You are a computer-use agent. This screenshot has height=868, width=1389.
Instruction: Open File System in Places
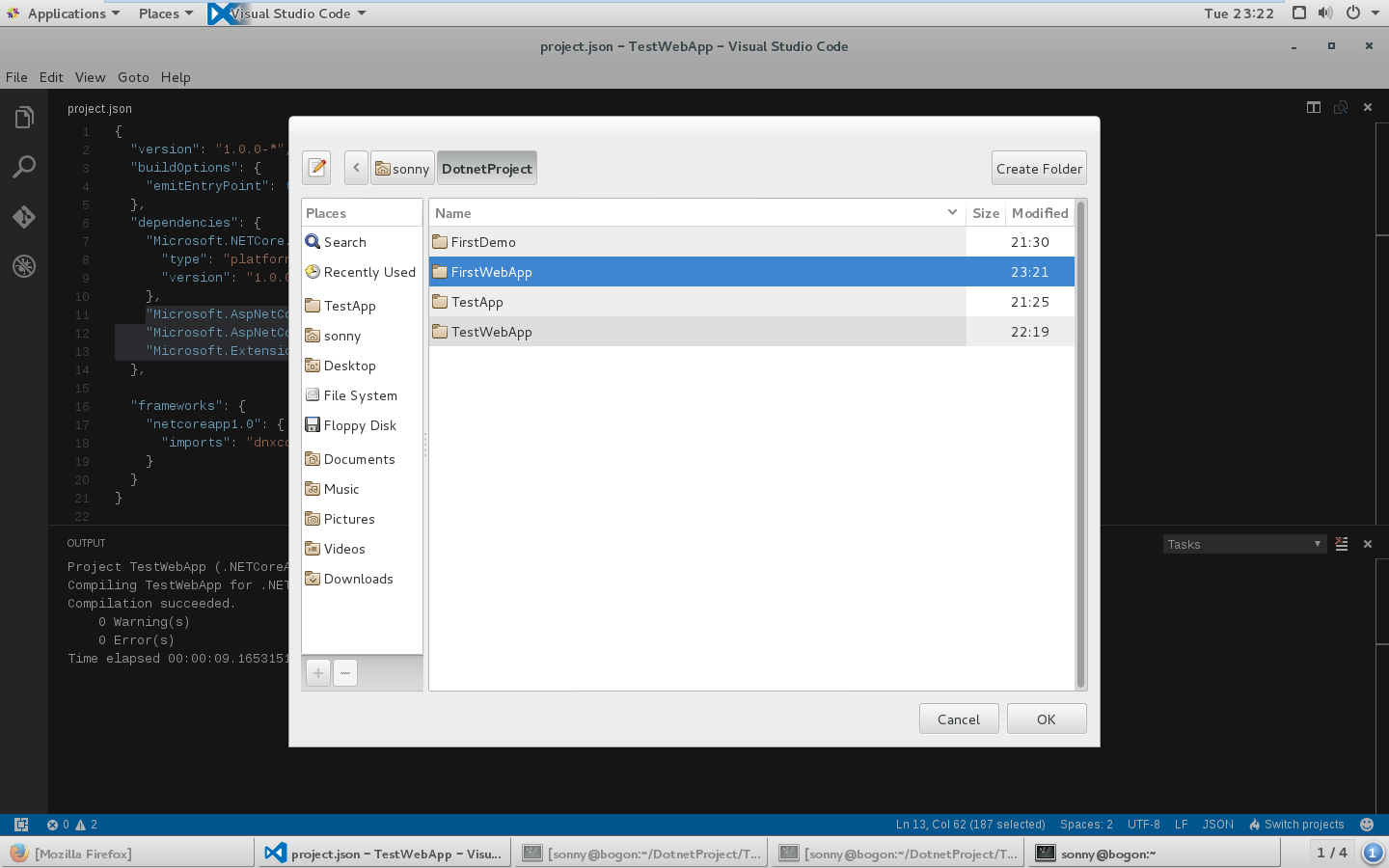[362, 395]
